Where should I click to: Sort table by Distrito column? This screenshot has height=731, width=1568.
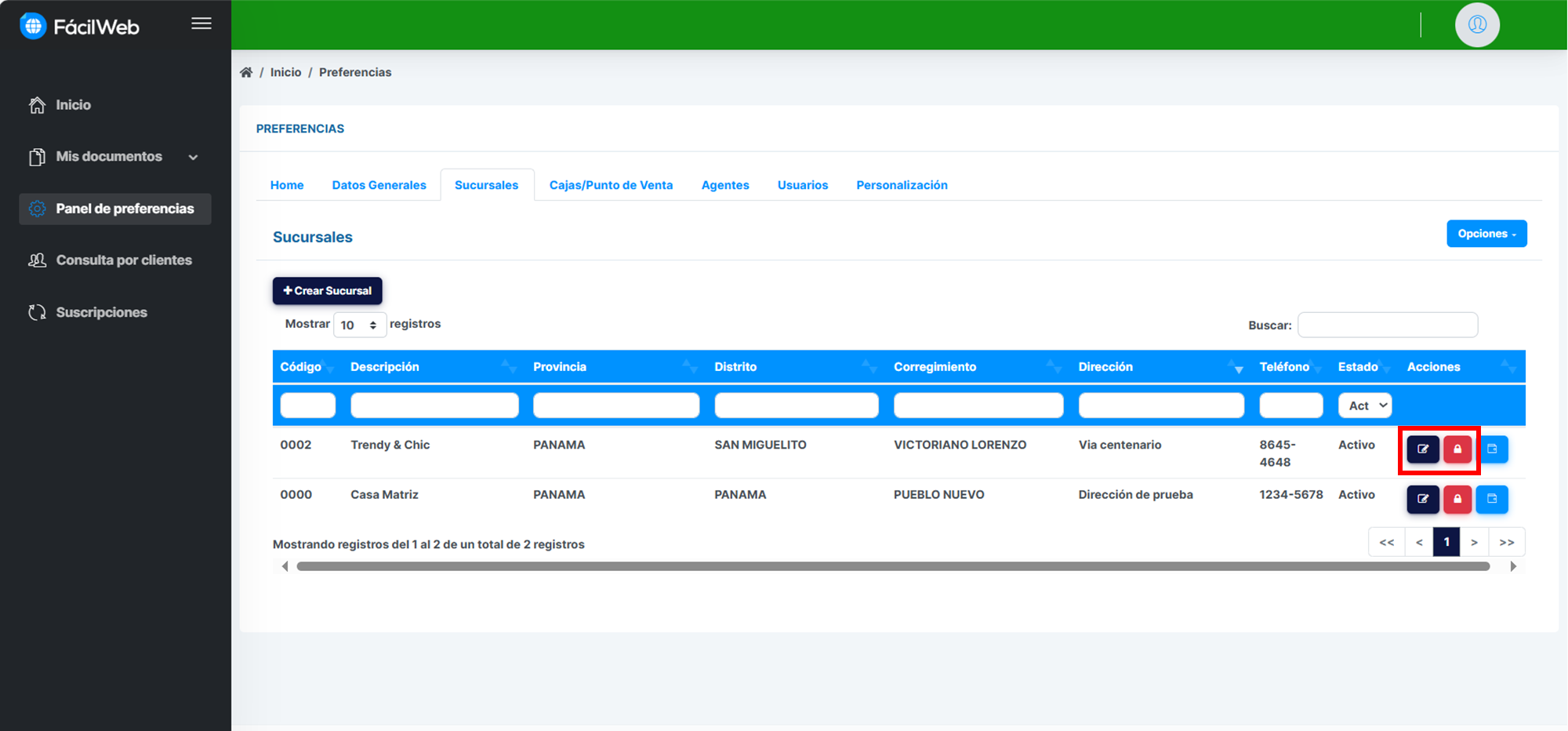pyautogui.click(x=796, y=367)
